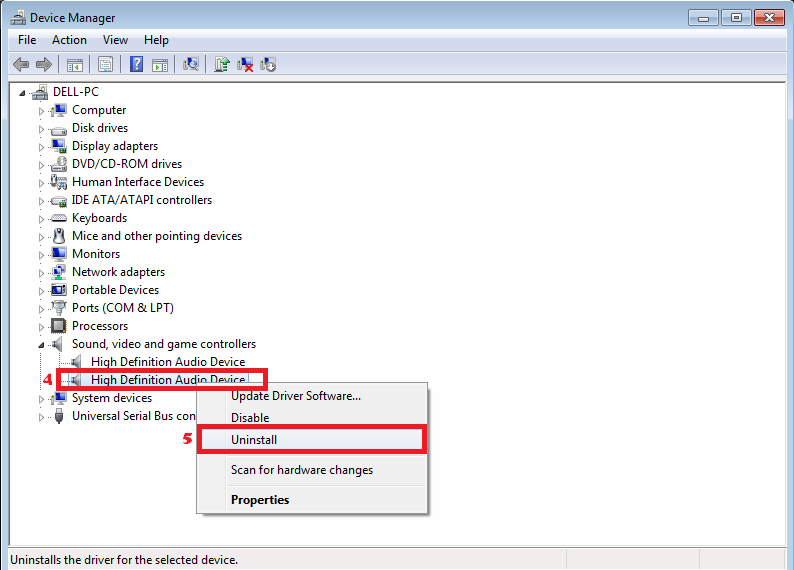Select the DELL-PC tree label
The width and height of the screenshot is (794, 570).
[x=76, y=92]
